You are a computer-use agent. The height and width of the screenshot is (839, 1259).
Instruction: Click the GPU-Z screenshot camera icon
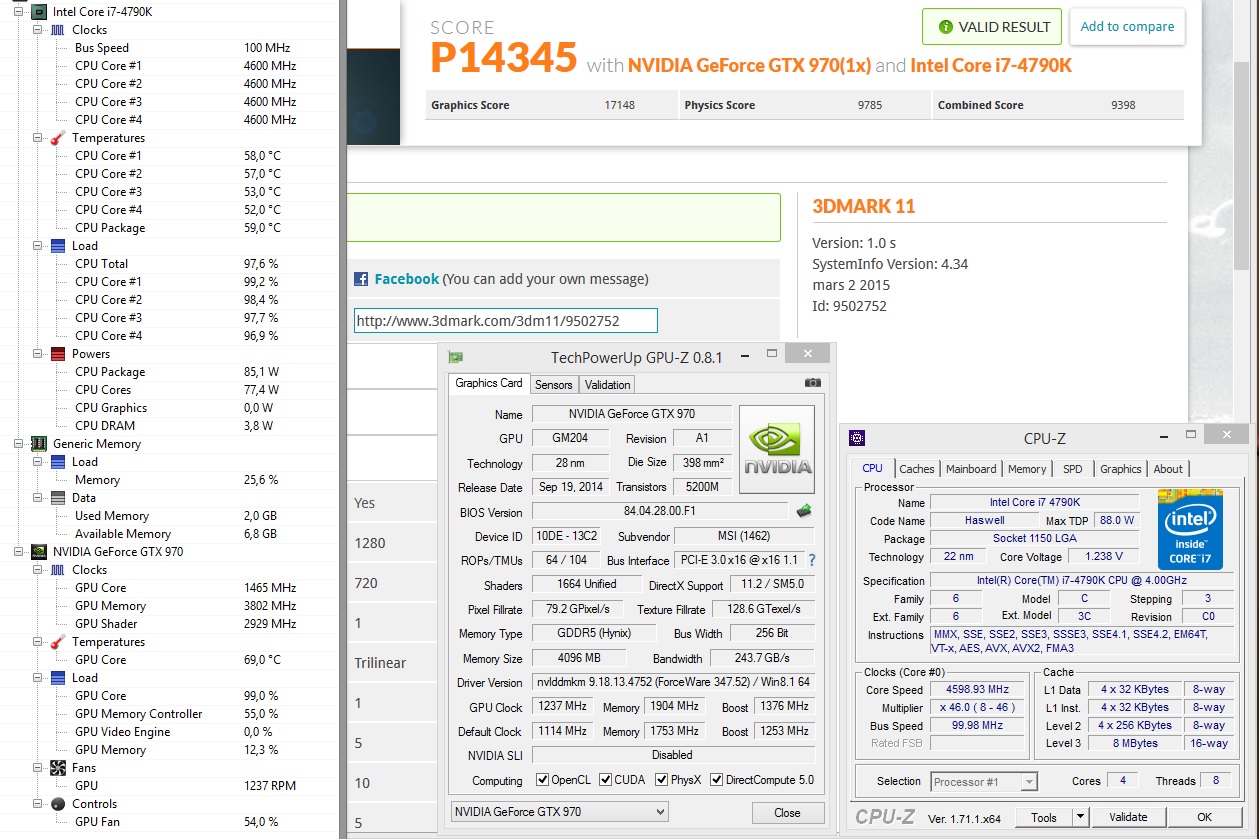click(813, 383)
